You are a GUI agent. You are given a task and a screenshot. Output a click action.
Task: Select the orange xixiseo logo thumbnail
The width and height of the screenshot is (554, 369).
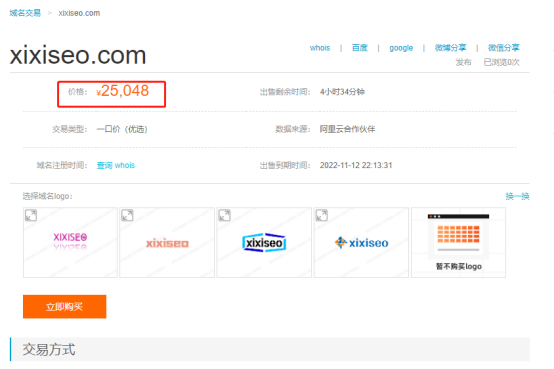pyautogui.click(x=167, y=242)
